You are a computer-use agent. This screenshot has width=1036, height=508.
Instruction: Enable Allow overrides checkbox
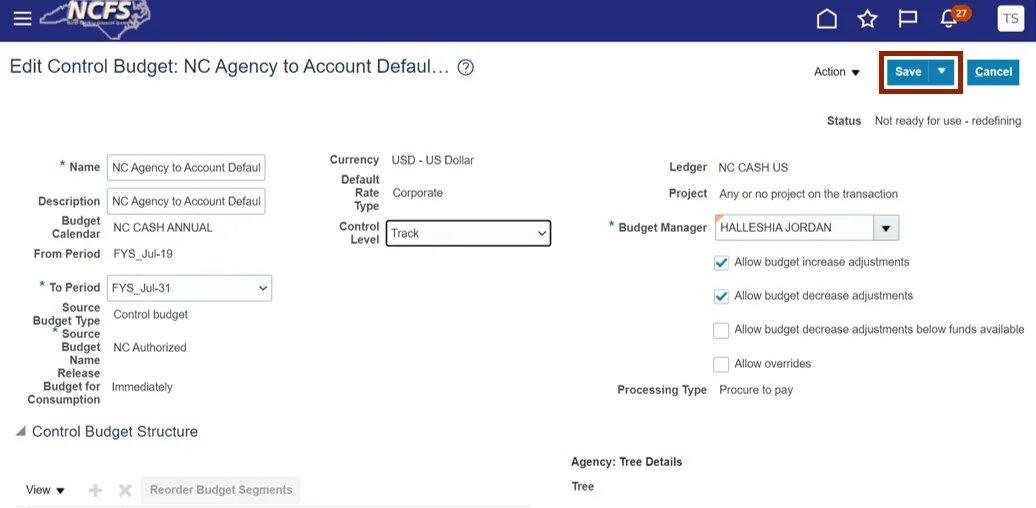tap(721, 364)
